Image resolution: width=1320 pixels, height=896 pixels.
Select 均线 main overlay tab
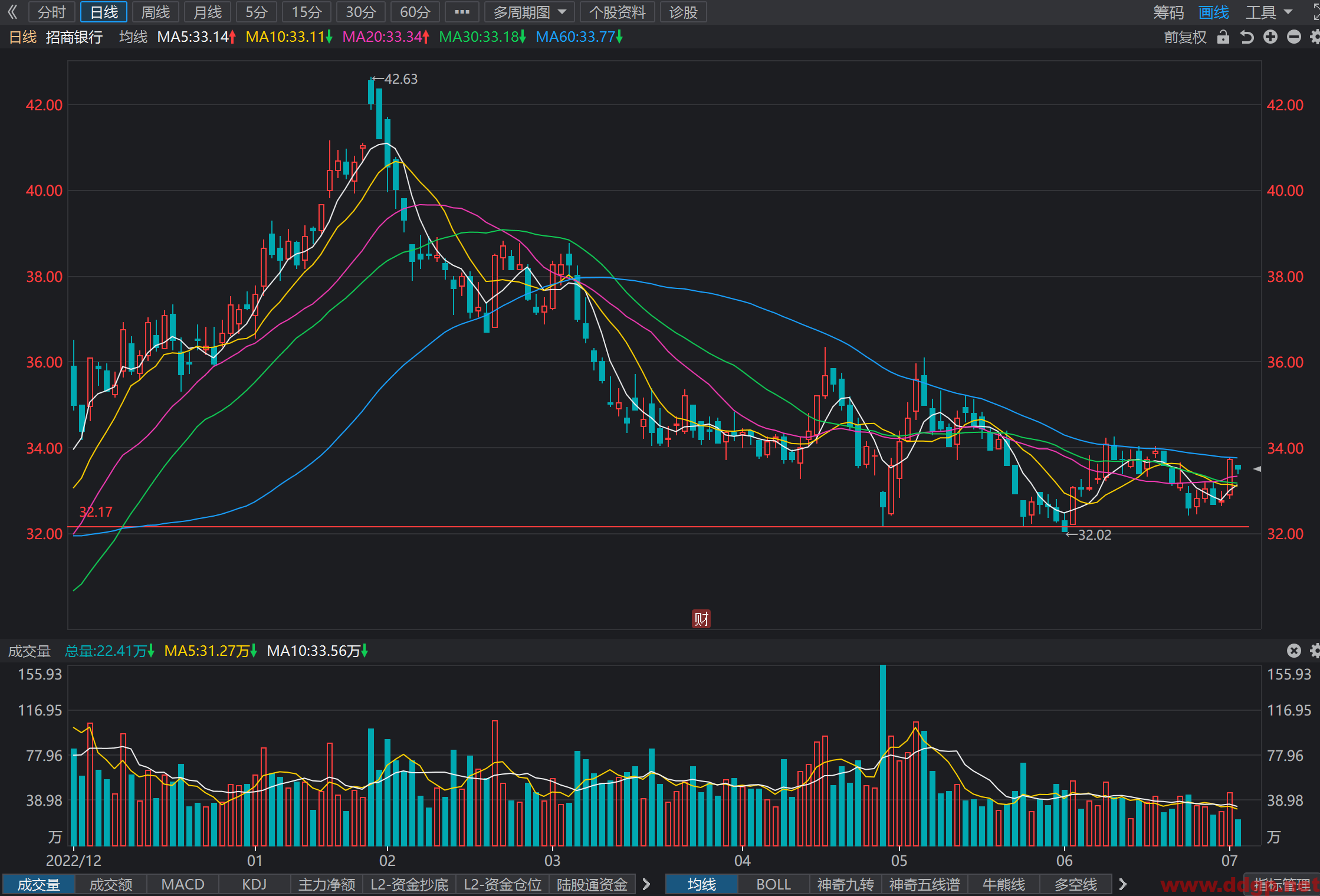(x=702, y=884)
